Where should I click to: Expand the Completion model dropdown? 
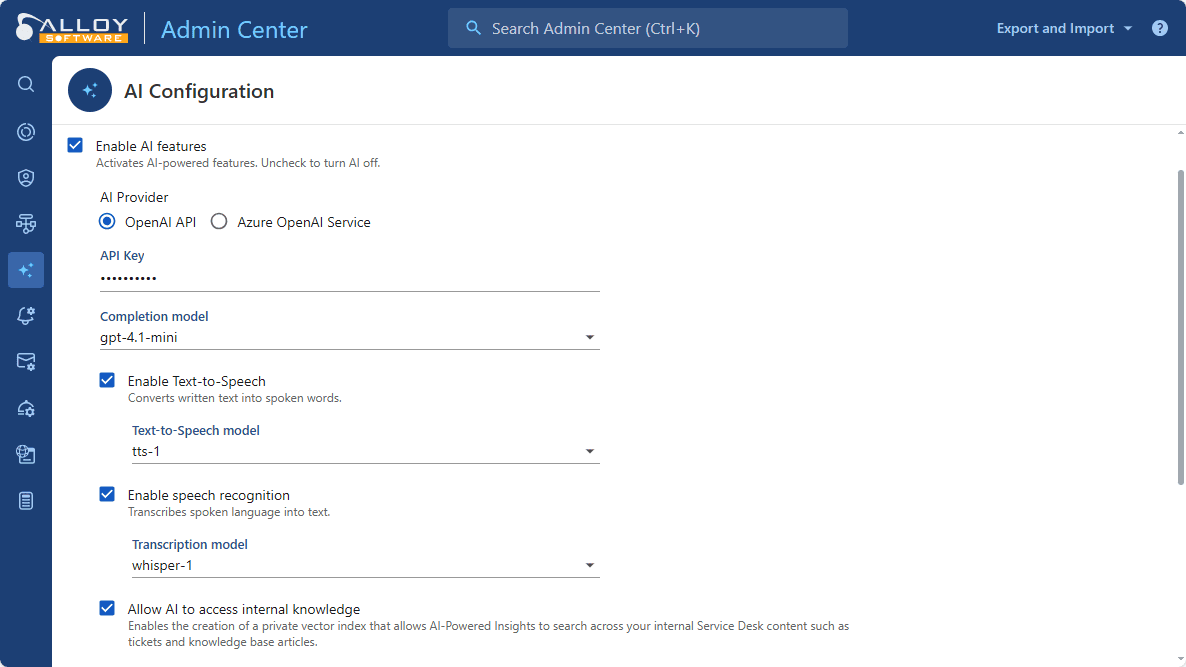point(589,338)
